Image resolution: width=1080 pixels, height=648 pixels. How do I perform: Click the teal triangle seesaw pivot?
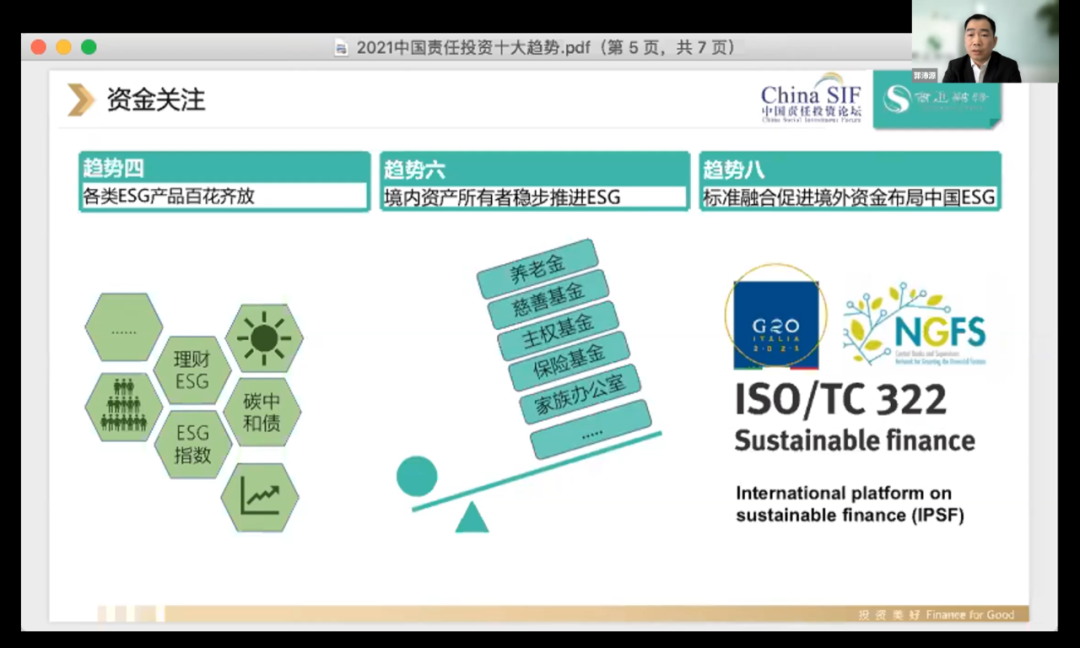pos(471,518)
